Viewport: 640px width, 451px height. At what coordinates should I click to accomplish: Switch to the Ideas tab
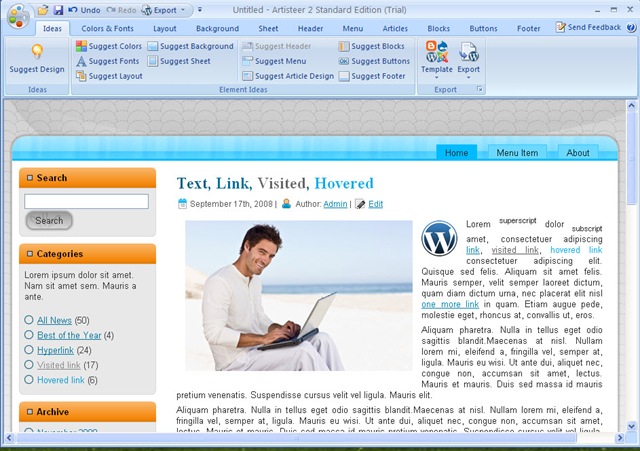coord(52,29)
